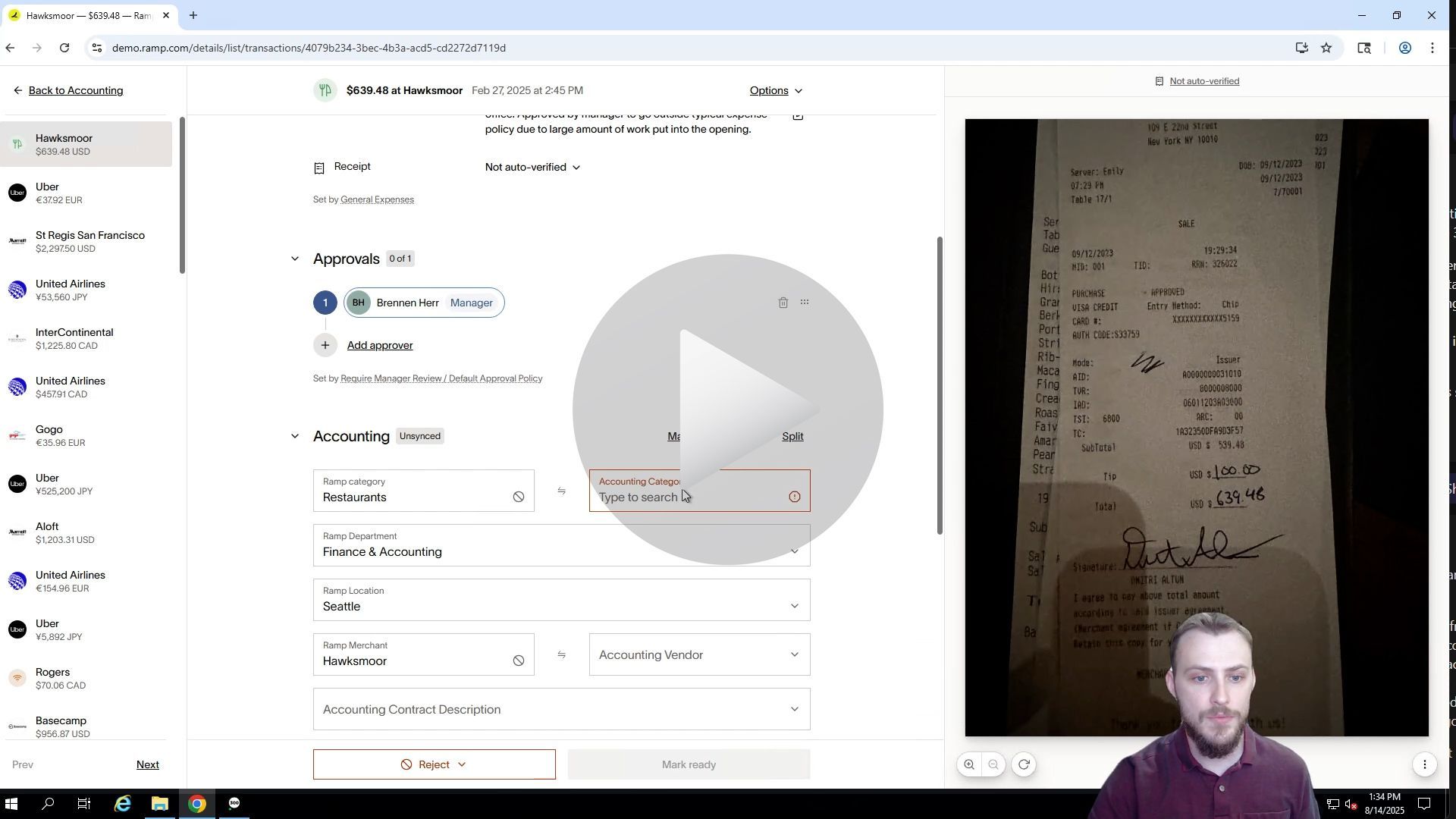The height and width of the screenshot is (819, 1456).
Task: Open receipt Not auto-verified dropdown
Action: click(532, 167)
